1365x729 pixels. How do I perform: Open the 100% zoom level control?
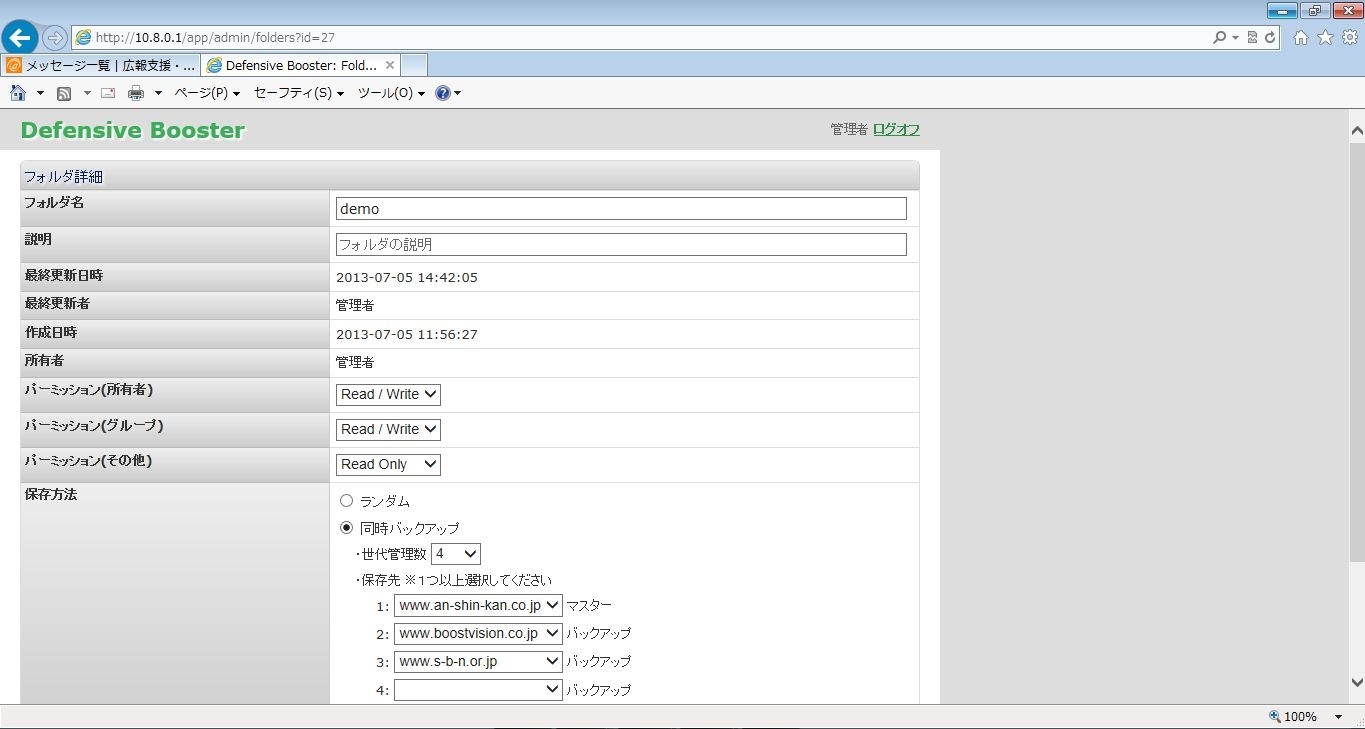[1292, 716]
